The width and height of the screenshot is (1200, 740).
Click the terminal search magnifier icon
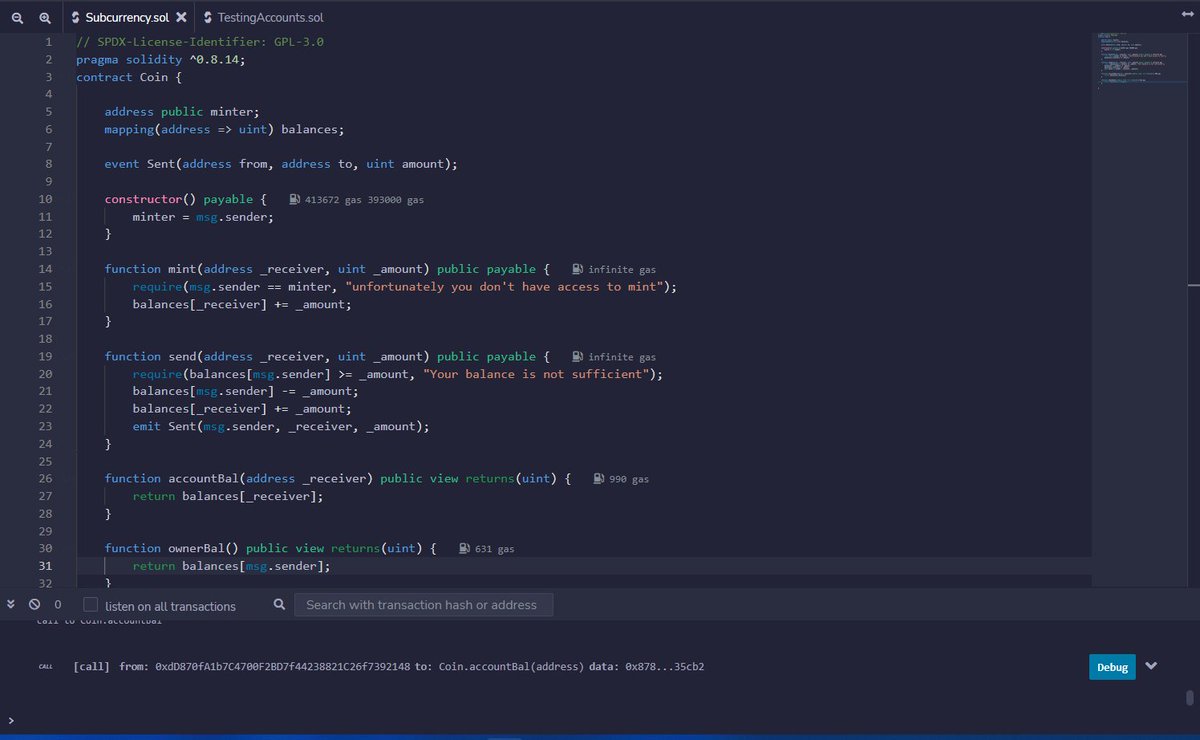point(280,605)
